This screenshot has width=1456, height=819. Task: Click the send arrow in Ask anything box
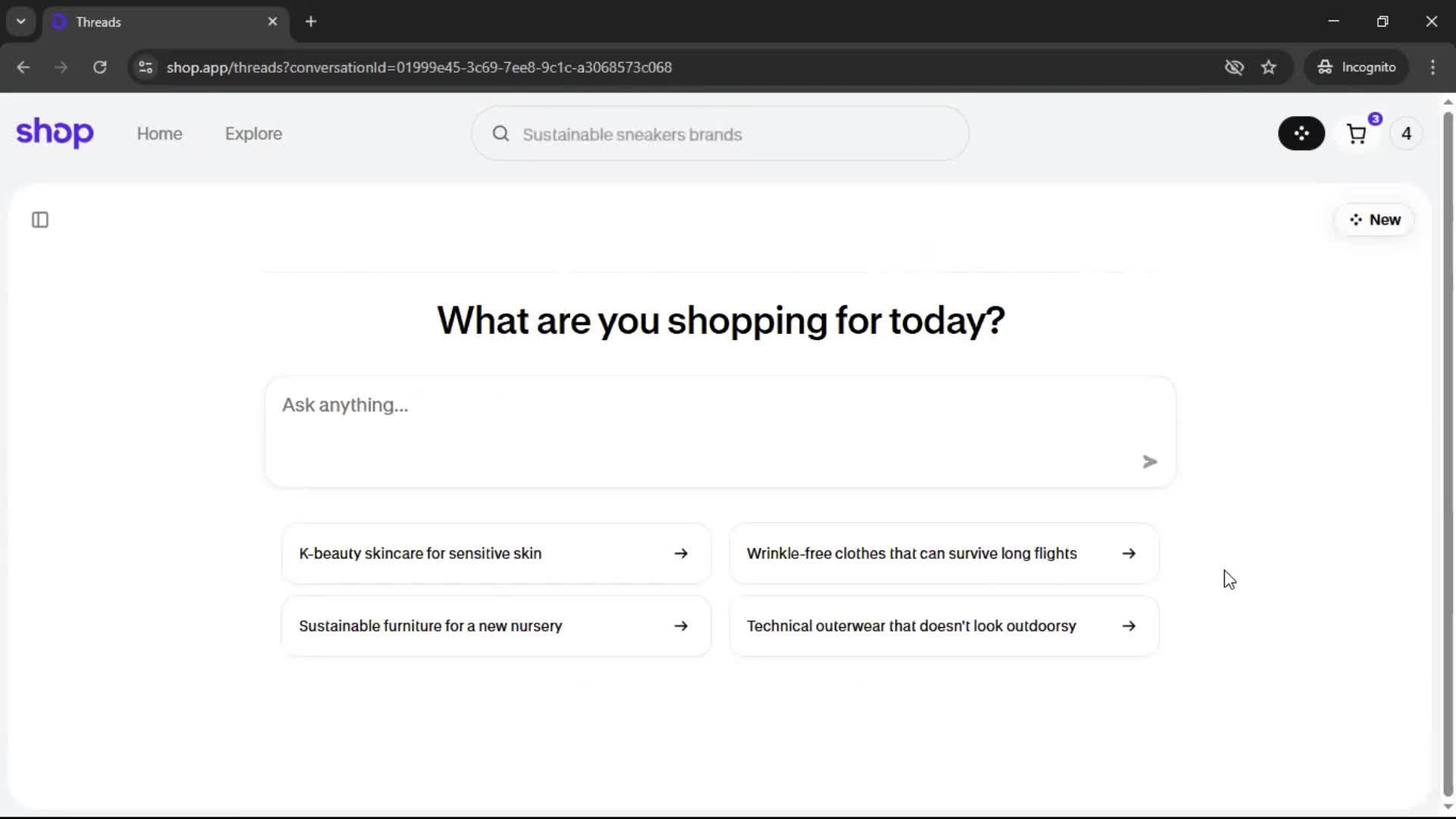click(x=1150, y=462)
